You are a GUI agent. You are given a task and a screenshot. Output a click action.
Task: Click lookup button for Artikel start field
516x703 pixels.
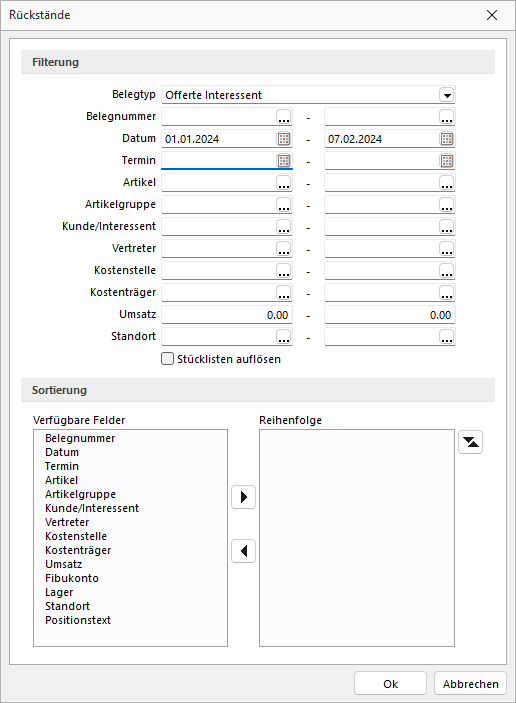(x=284, y=183)
